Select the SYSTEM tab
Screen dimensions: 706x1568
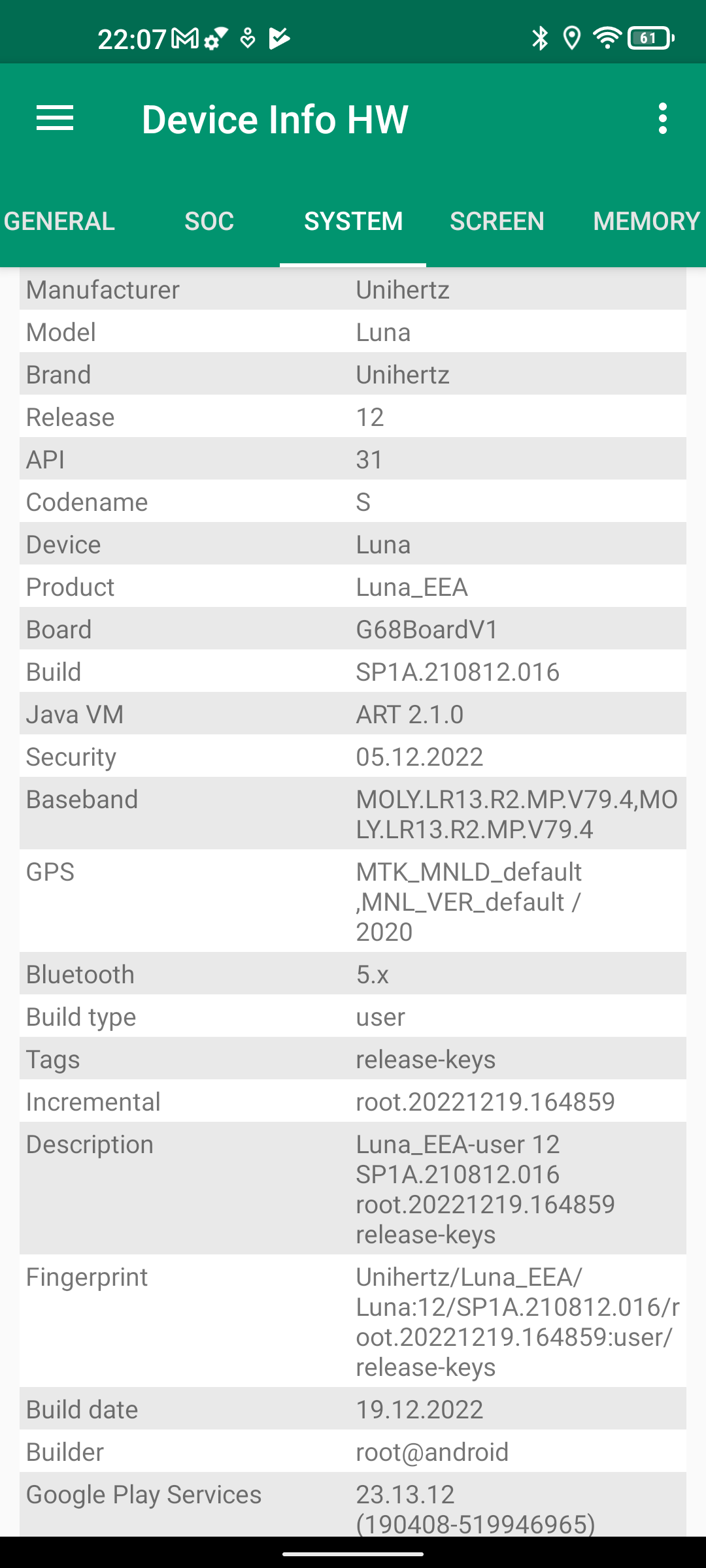click(x=353, y=221)
